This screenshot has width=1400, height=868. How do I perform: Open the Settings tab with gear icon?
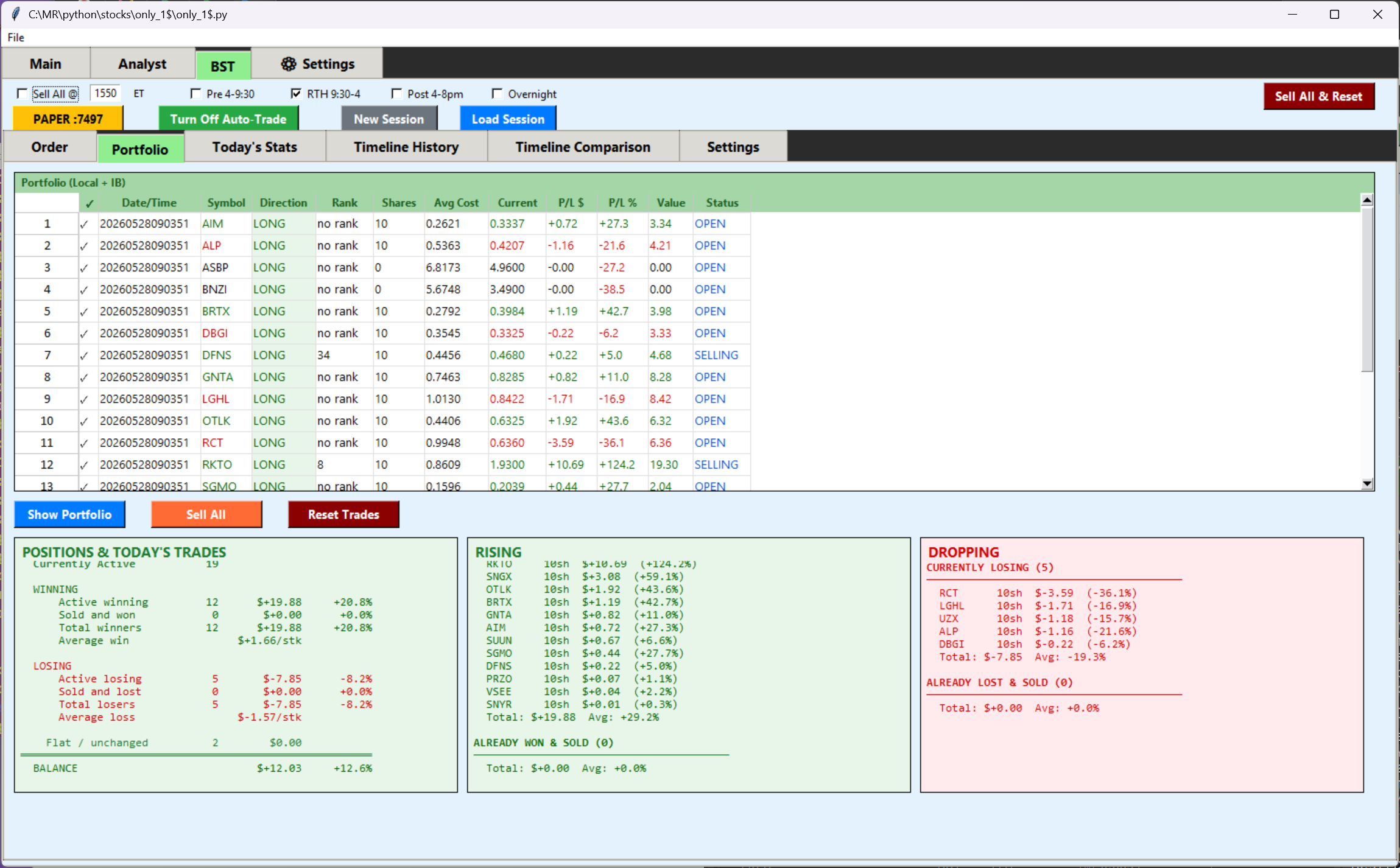pyautogui.click(x=317, y=64)
